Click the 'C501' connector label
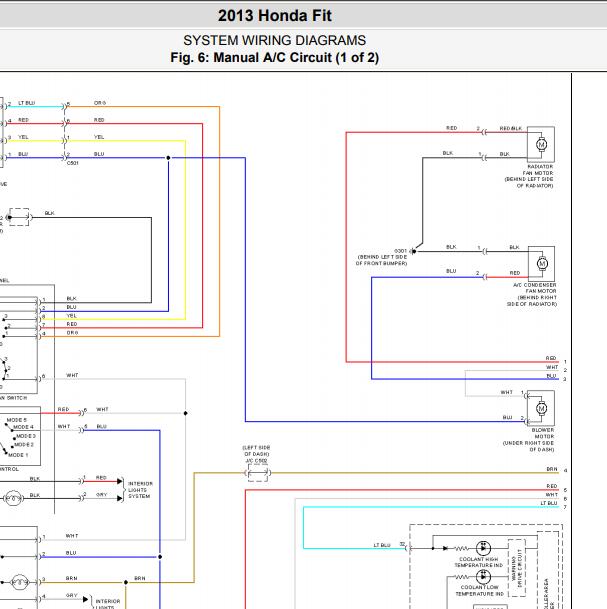Viewport: 607px width, 609px height. (73, 163)
